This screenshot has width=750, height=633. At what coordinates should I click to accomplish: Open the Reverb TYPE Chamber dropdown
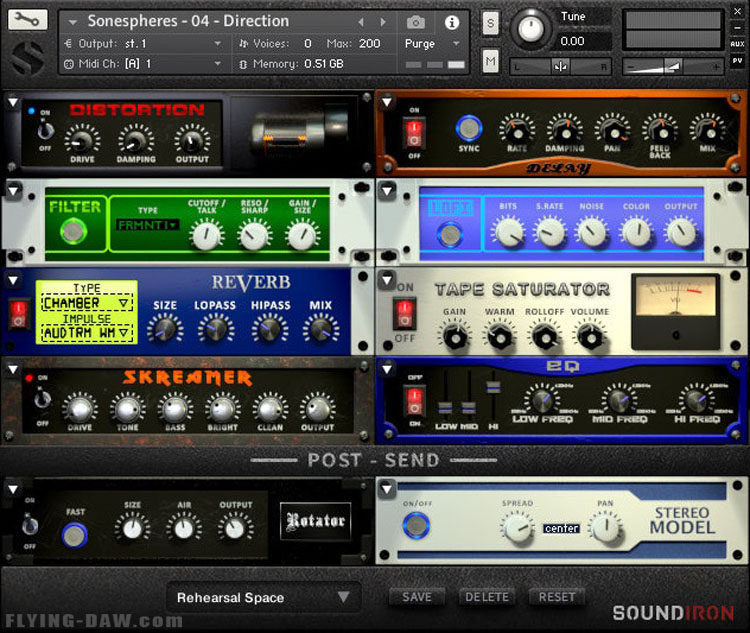tap(87, 303)
